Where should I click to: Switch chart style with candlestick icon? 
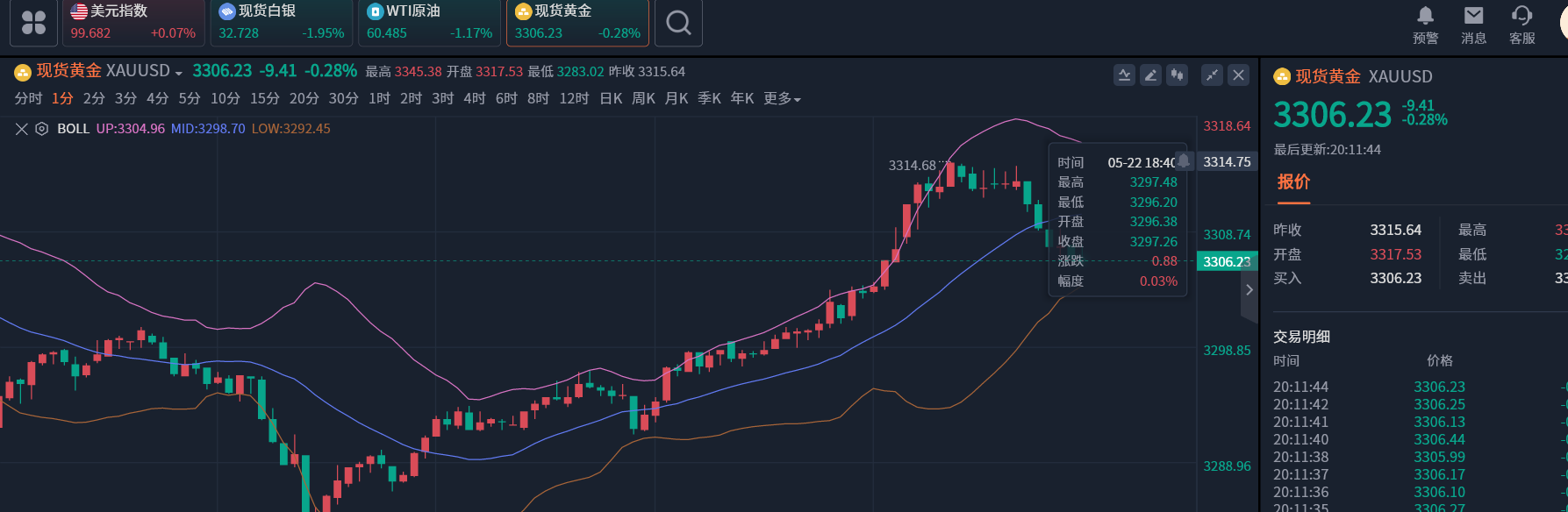point(1177,75)
